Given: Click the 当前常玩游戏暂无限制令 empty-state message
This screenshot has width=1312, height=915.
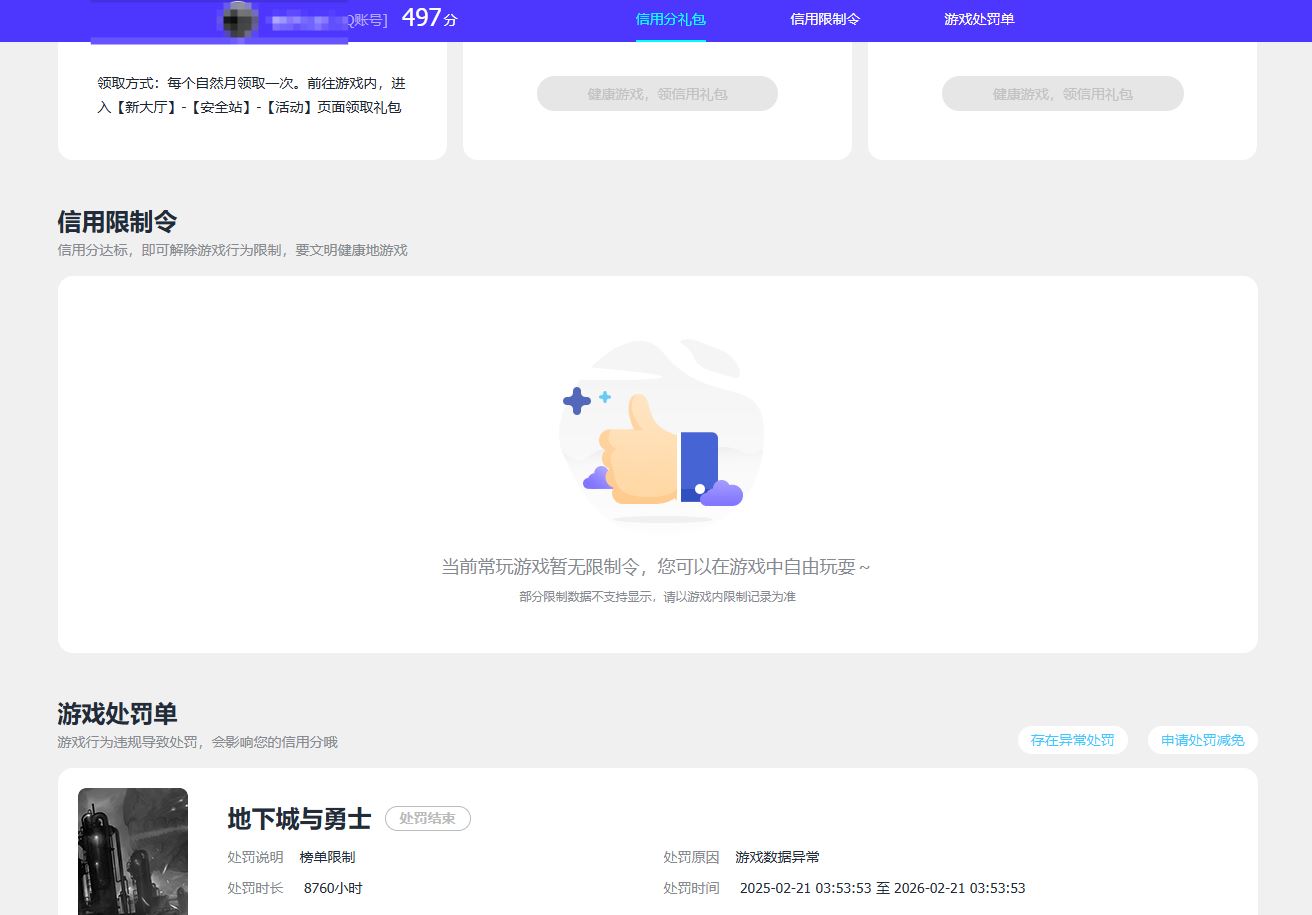Looking at the screenshot, I should pyautogui.click(x=656, y=567).
